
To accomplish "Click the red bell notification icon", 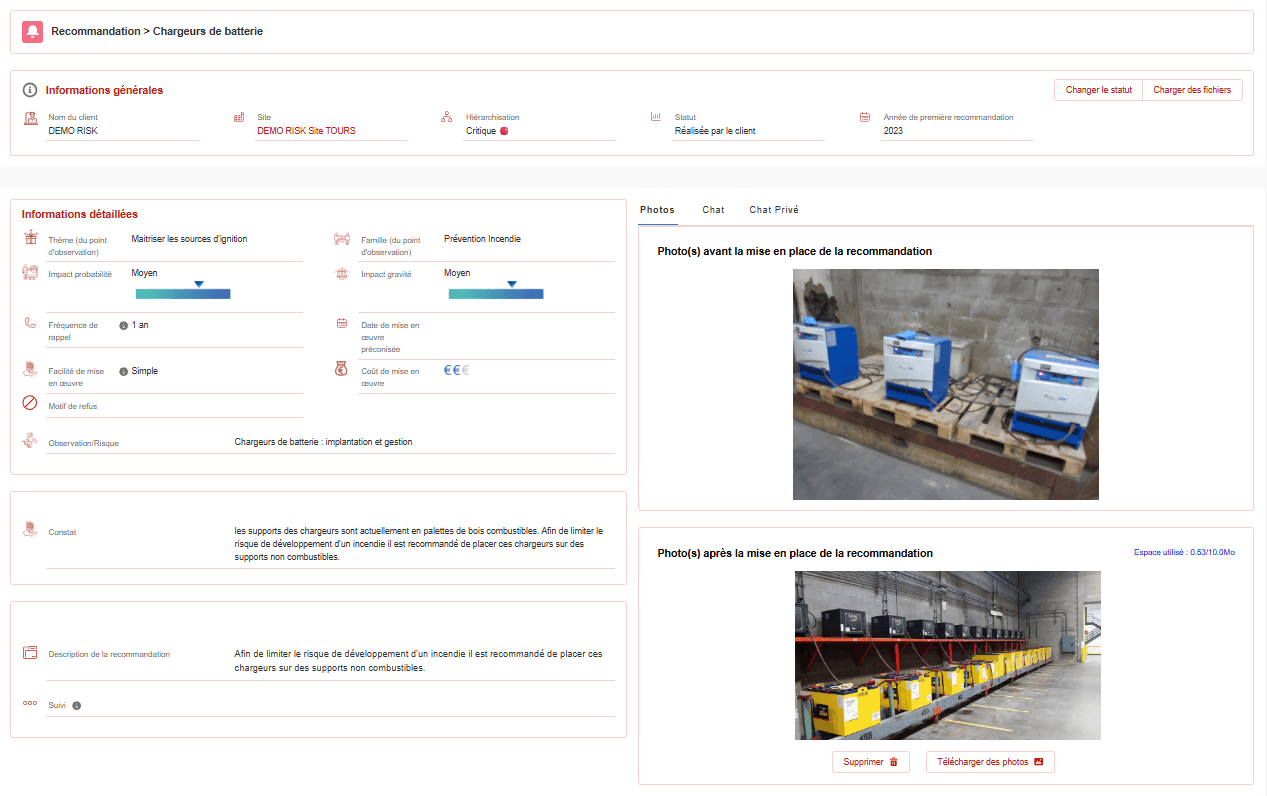I will (32, 32).
